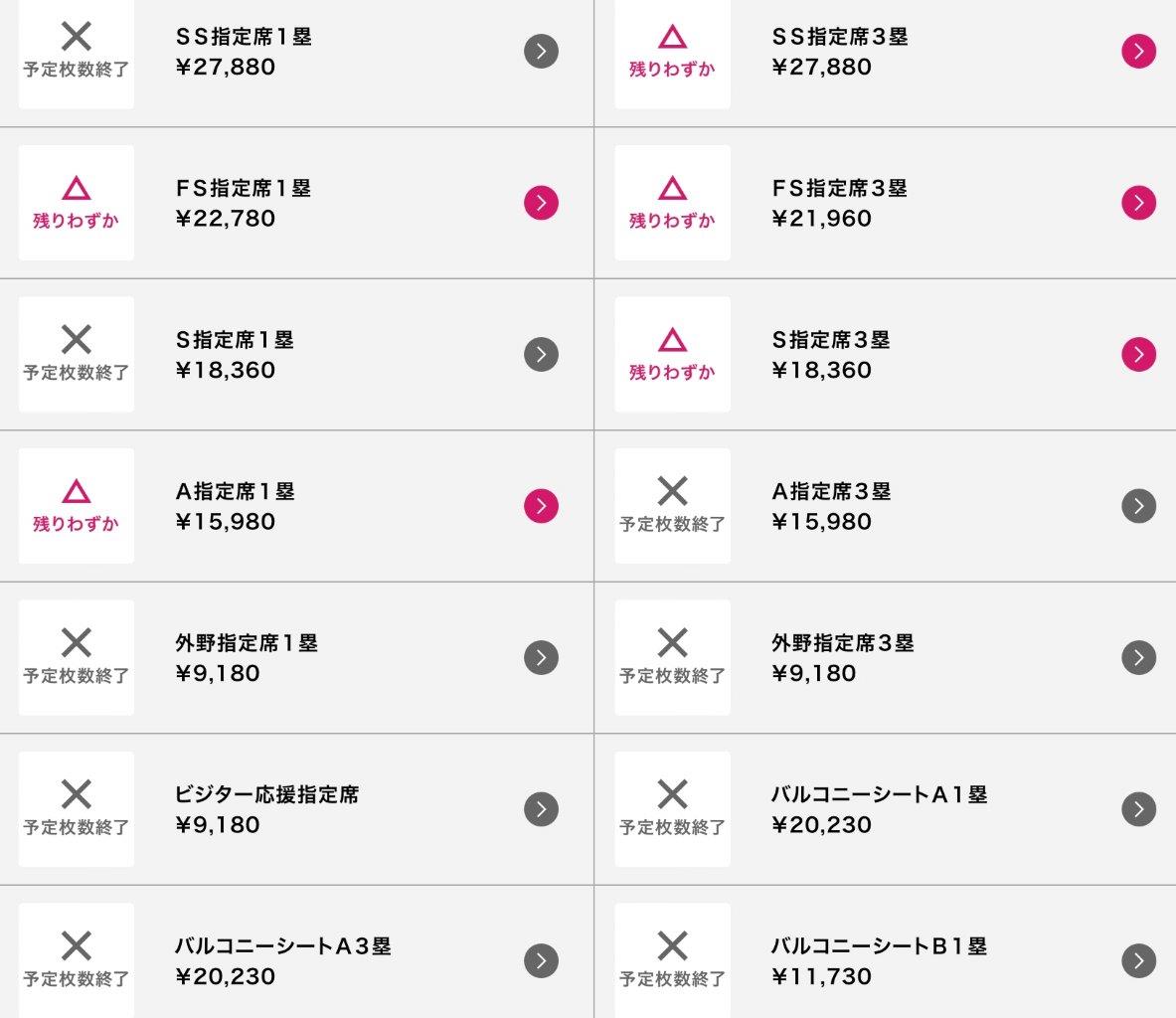Open gray chevron for 外野指定席1塁
Image resolution: width=1176 pixels, height=1018 pixels.
541,657
